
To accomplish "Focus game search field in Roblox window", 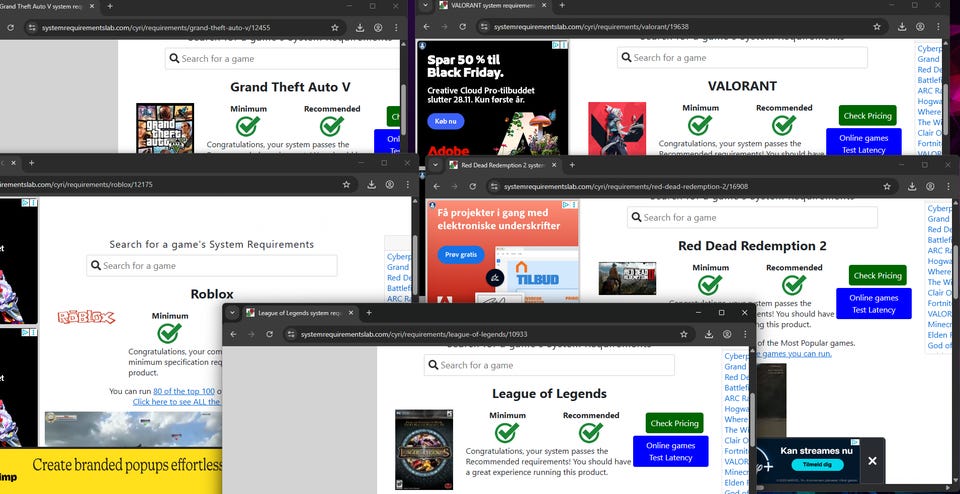I will point(212,266).
